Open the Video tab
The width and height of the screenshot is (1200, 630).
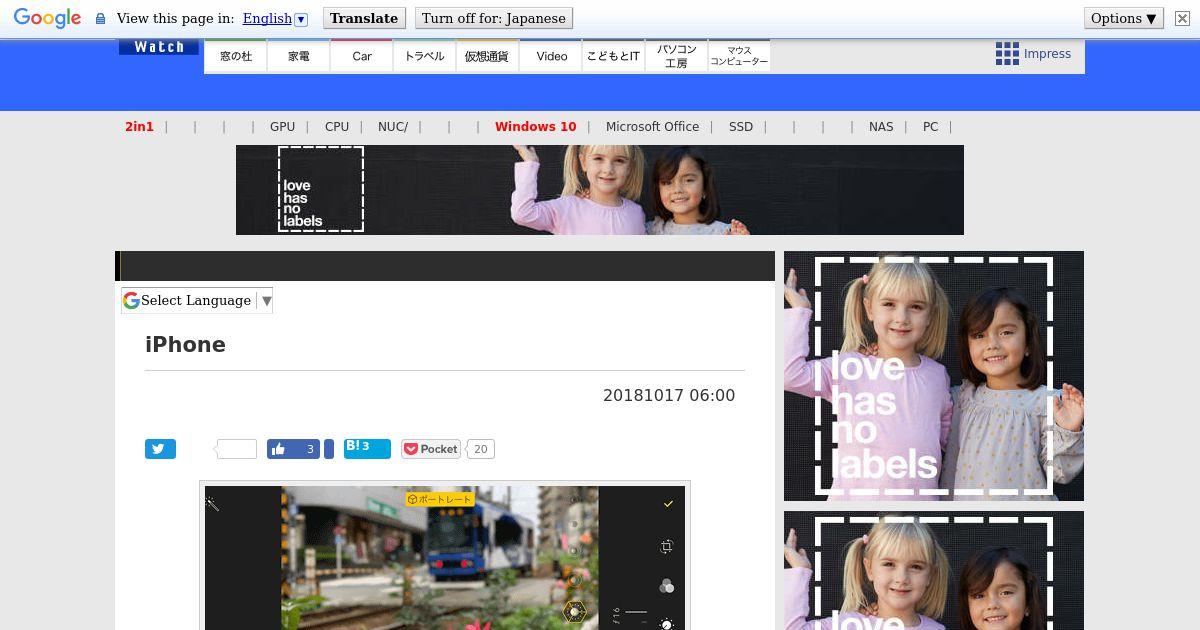pyautogui.click(x=551, y=56)
